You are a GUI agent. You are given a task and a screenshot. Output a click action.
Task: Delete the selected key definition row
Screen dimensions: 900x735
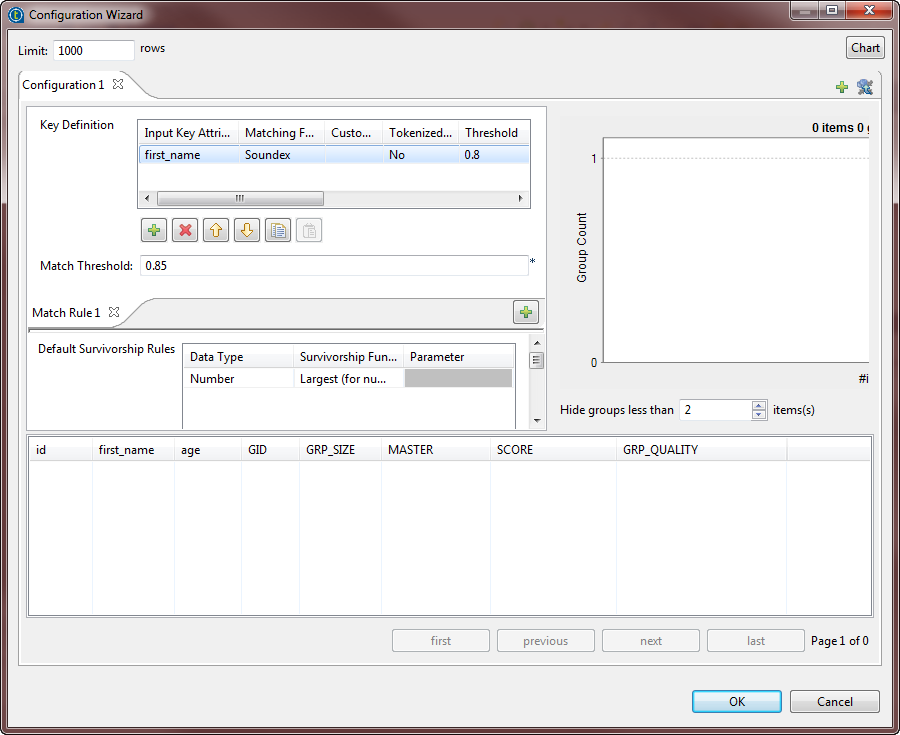(185, 231)
